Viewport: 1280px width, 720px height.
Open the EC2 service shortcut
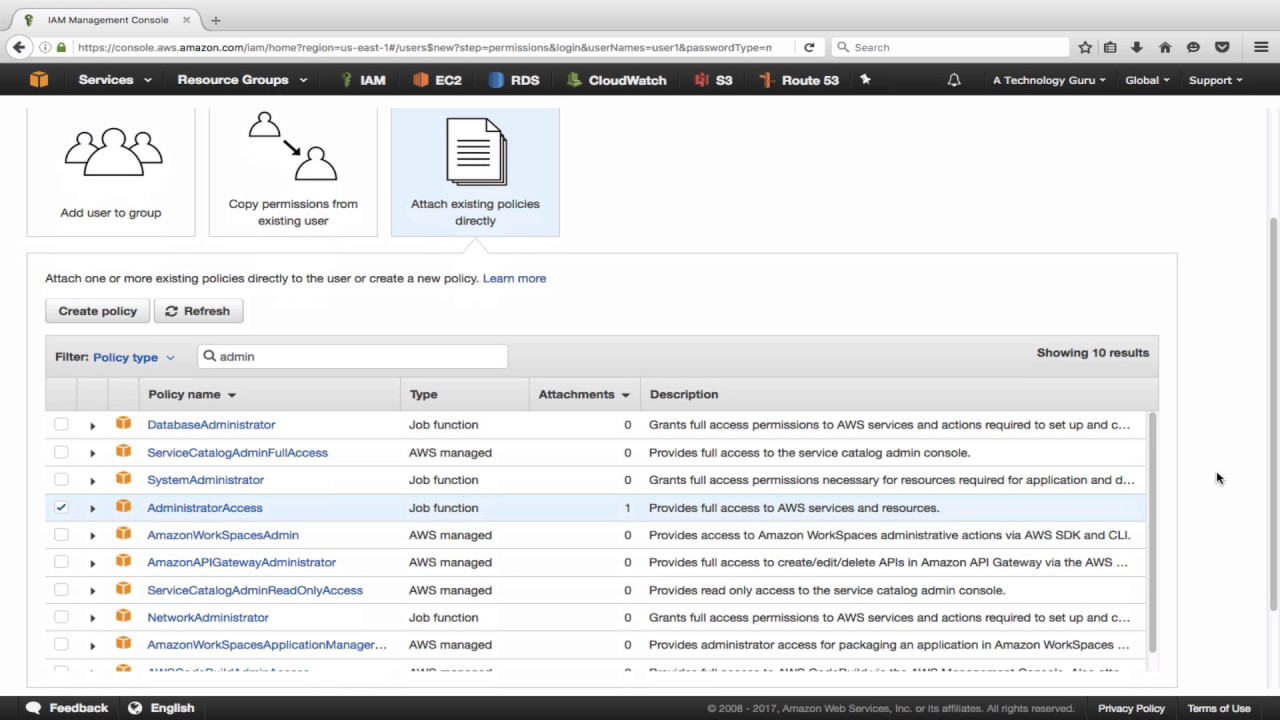pyautogui.click(x=437, y=80)
